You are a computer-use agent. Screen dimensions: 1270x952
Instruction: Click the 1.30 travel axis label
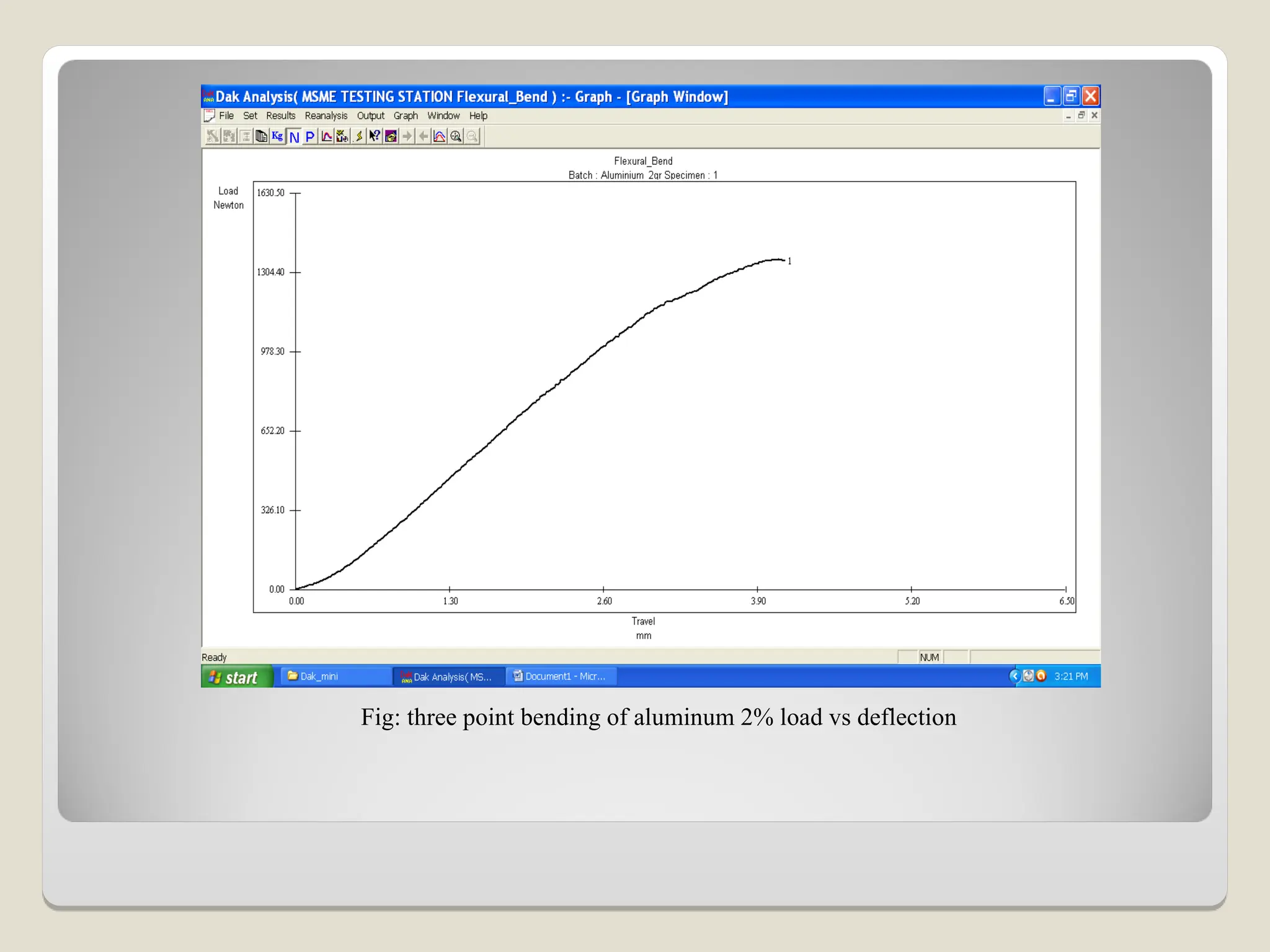click(x=450, y=601)
